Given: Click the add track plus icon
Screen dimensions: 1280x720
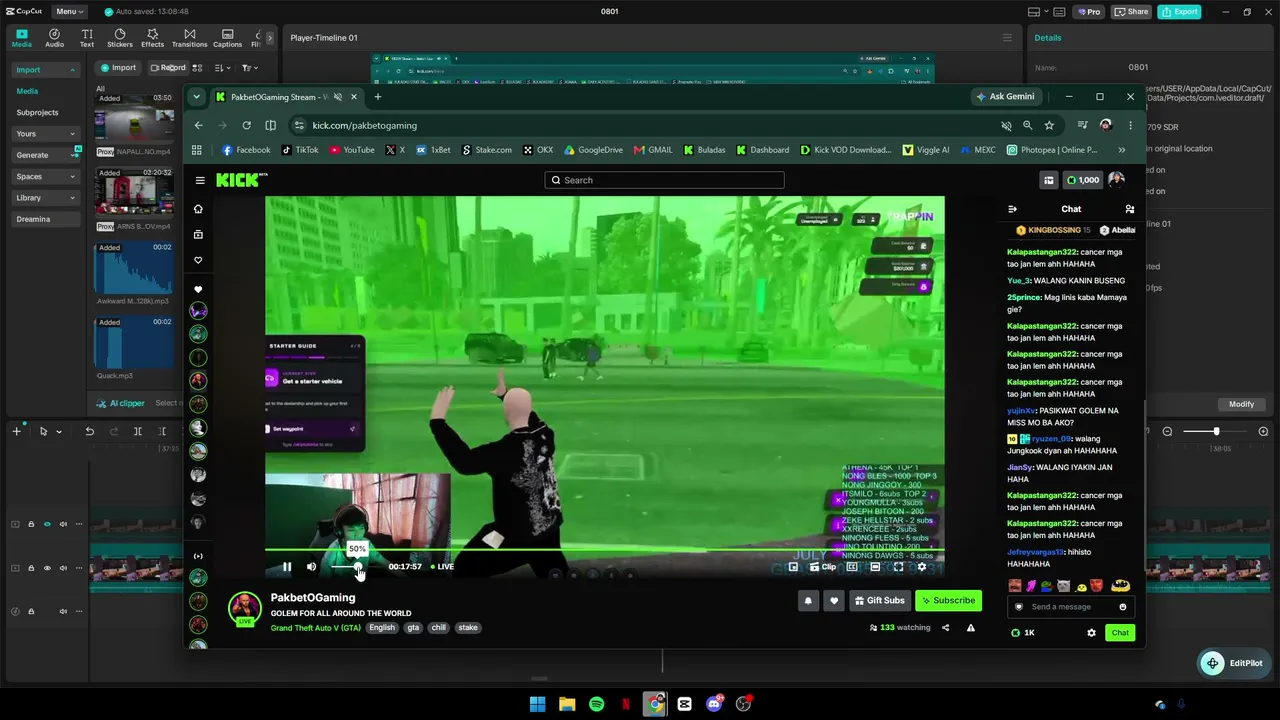Looking at the screenshot, I should click(16, 431).
